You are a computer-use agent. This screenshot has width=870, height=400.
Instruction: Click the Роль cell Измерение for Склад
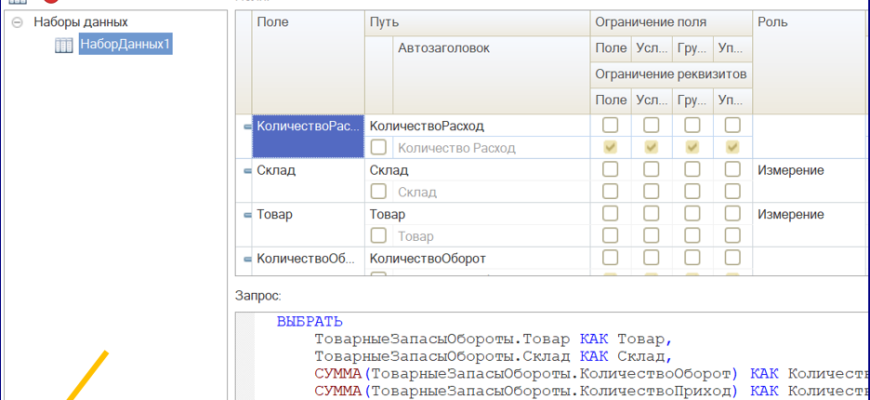click(790, 171)
